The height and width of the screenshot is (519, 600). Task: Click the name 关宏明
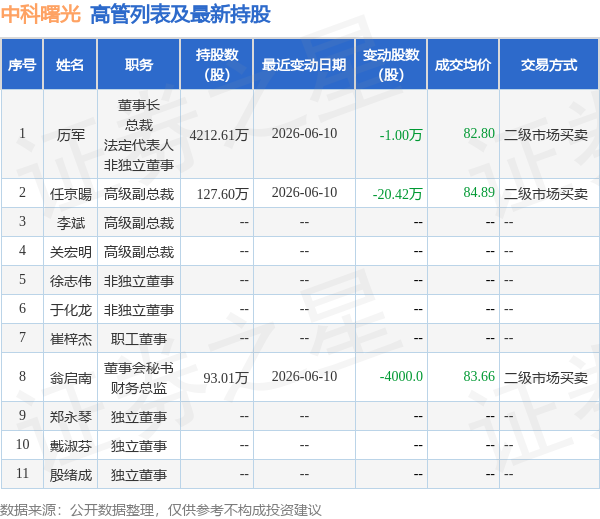[71, 252]
